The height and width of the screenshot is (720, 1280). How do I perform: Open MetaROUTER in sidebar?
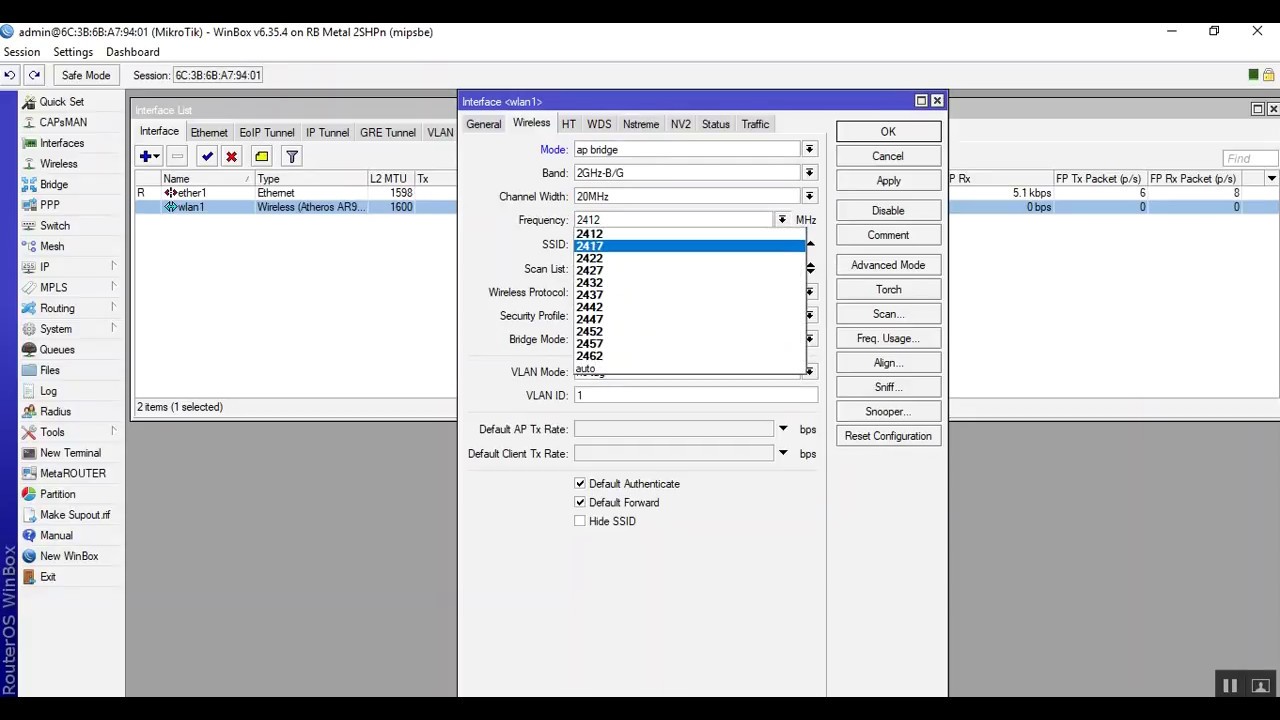tap(72, 473)
